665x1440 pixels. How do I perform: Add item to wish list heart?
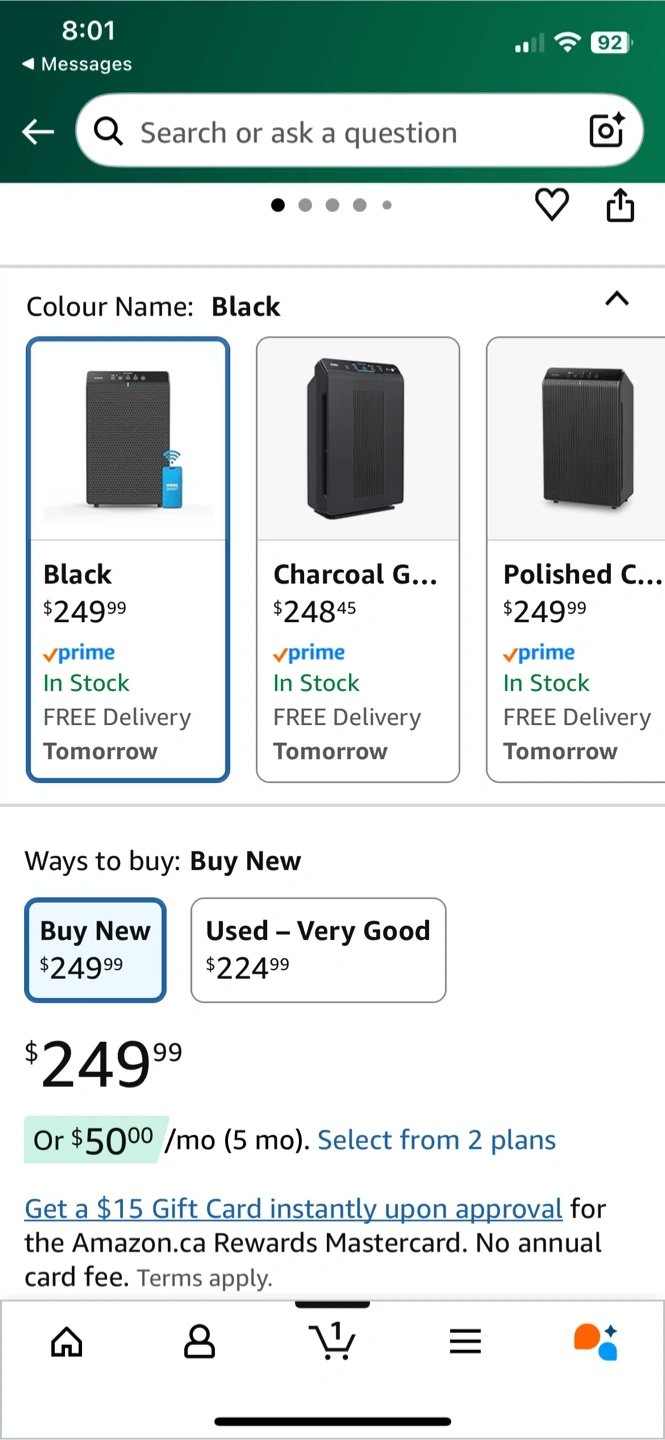click(x=551, y=205)
